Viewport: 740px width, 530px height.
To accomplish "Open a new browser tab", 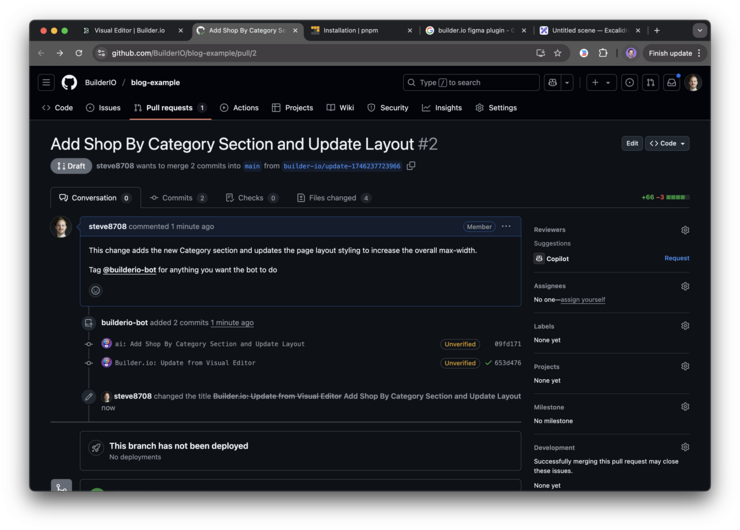I will pyautogui.click(x=656, y=30).
